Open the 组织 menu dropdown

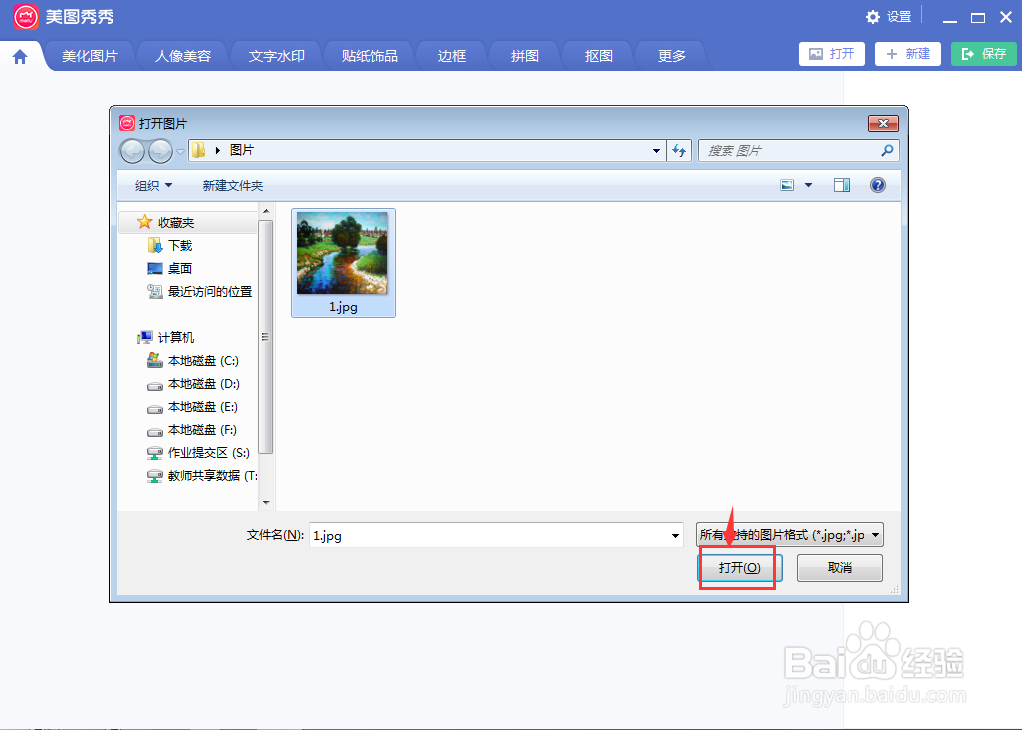click(x=154, y=186)
